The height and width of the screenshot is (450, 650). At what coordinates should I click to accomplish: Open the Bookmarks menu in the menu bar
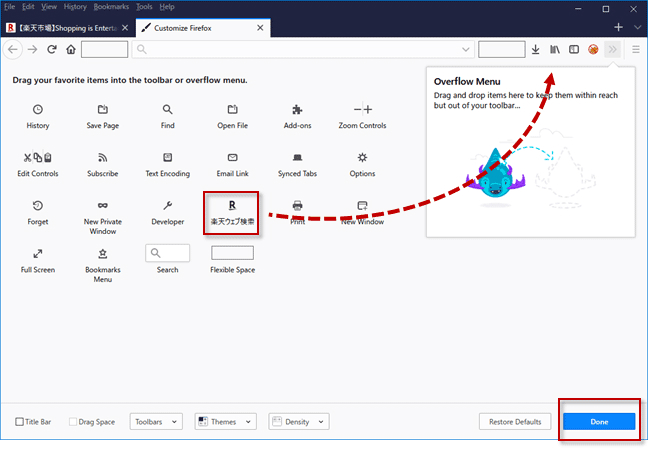click(x=111, y=7)
